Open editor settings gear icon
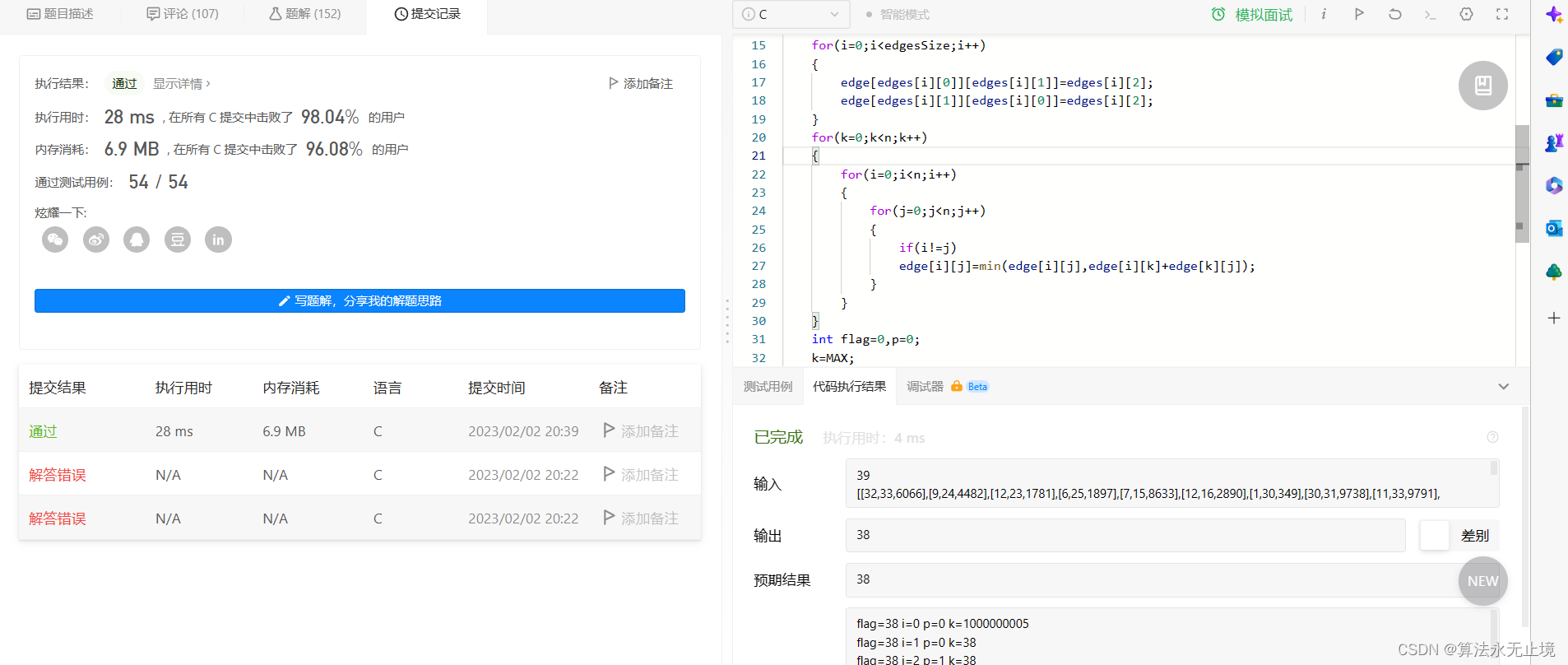 point(1466,14)
